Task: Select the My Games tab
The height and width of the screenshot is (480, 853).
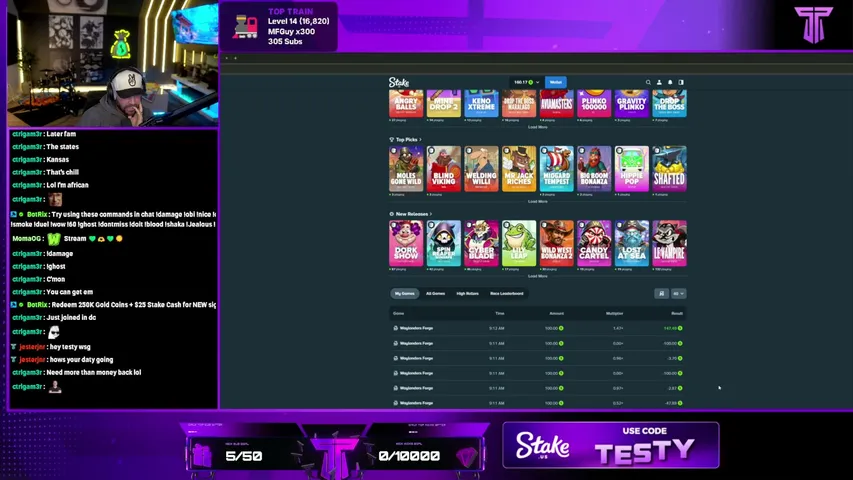Action: 404,293
